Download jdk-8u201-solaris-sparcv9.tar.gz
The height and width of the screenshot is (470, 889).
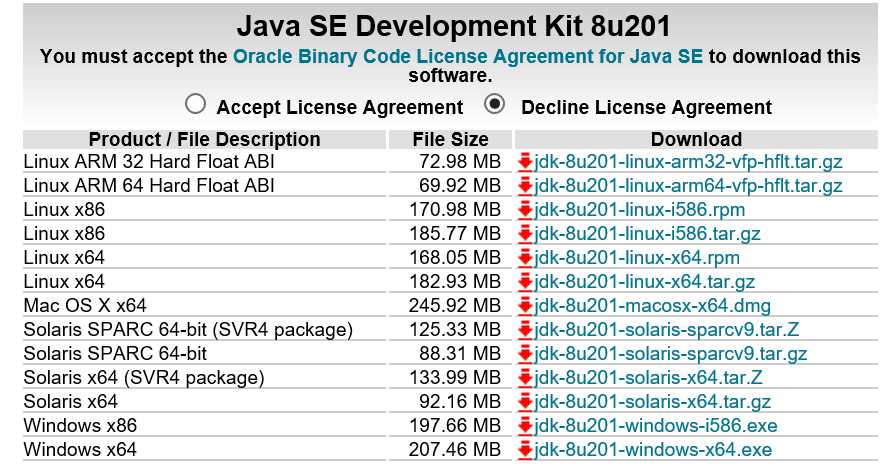tap(670, 354)
